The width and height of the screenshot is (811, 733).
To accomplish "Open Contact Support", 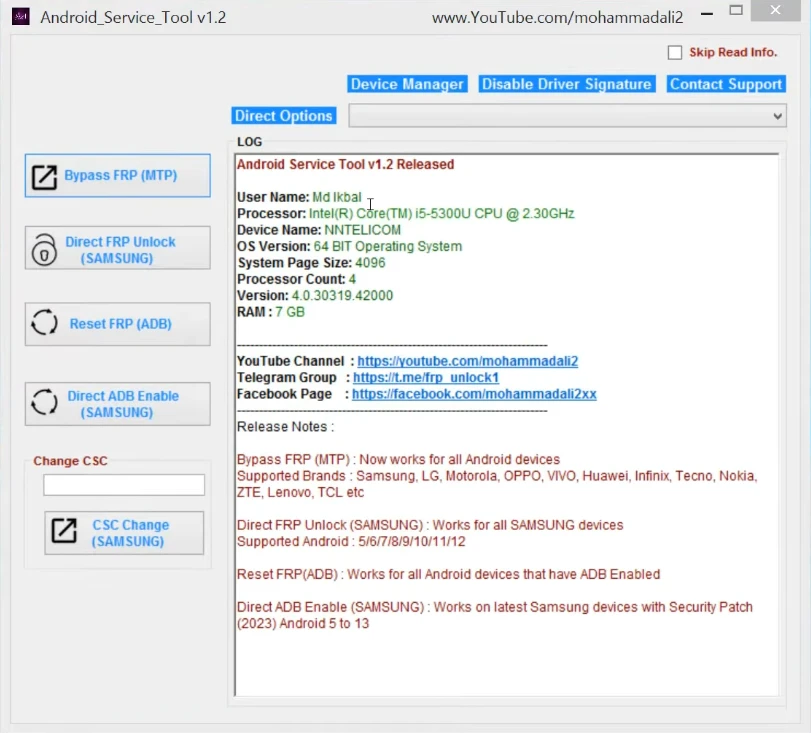I will (x=726, y=84).
